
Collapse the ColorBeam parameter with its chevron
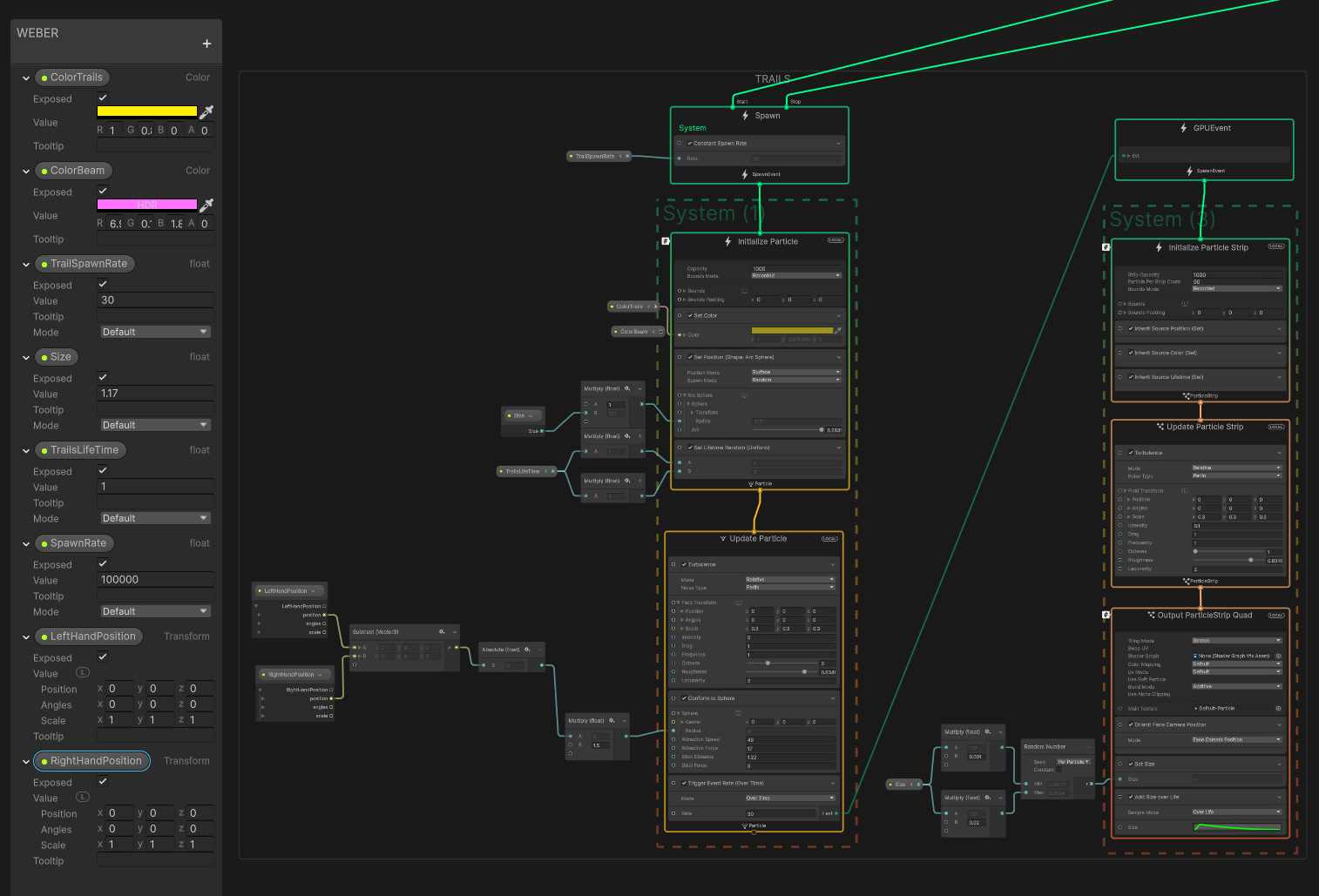25,170
